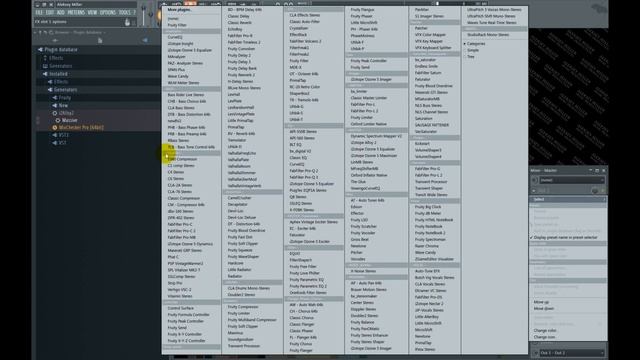Select the Tree view option
The width and height of the screenshot is (640, 360).
[471, 57]
